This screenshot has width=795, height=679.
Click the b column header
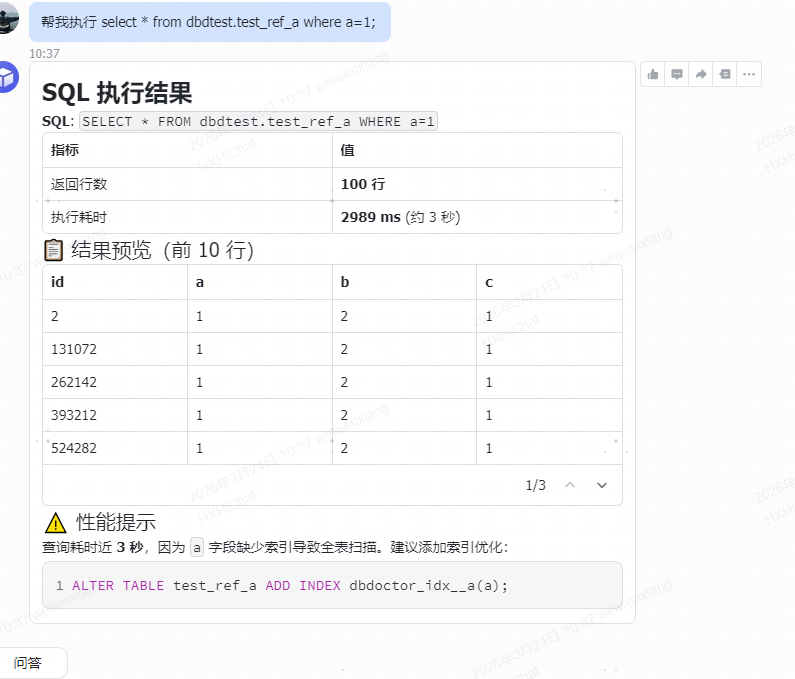(x=345, y=282)
